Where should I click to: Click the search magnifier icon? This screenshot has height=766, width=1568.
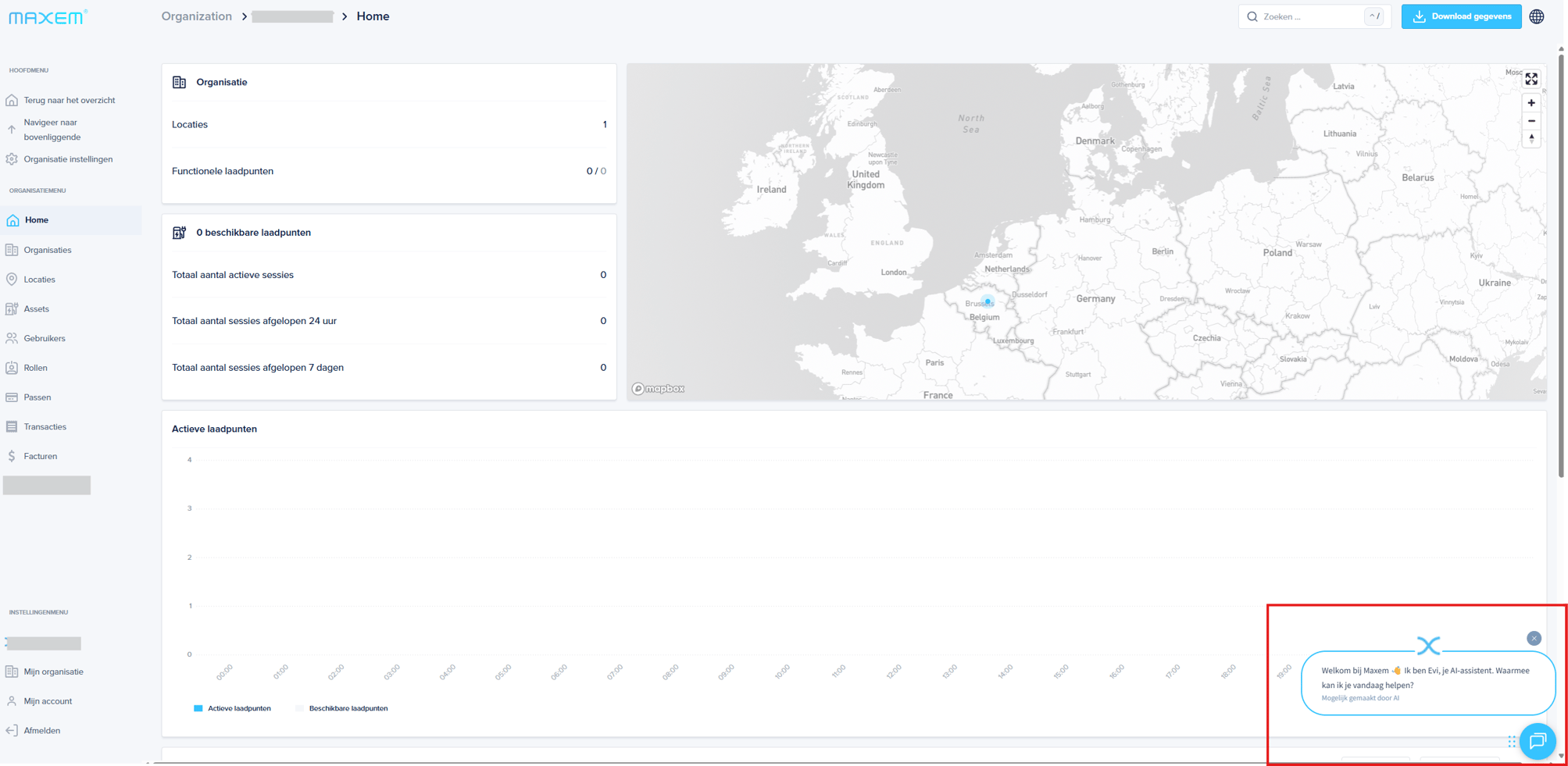(x=1252, y=16)
